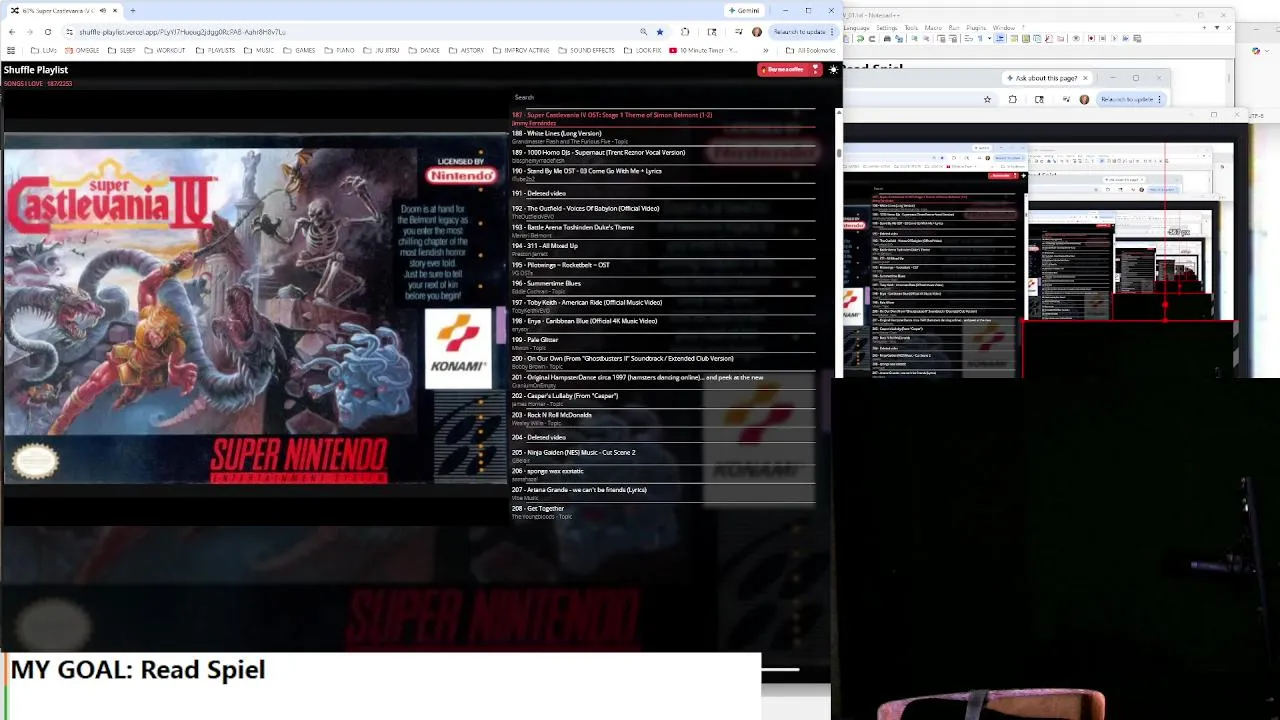This screenshot has width=1280, height=720.
Task: Click the address bar URL
Action: tap(182, 32)
